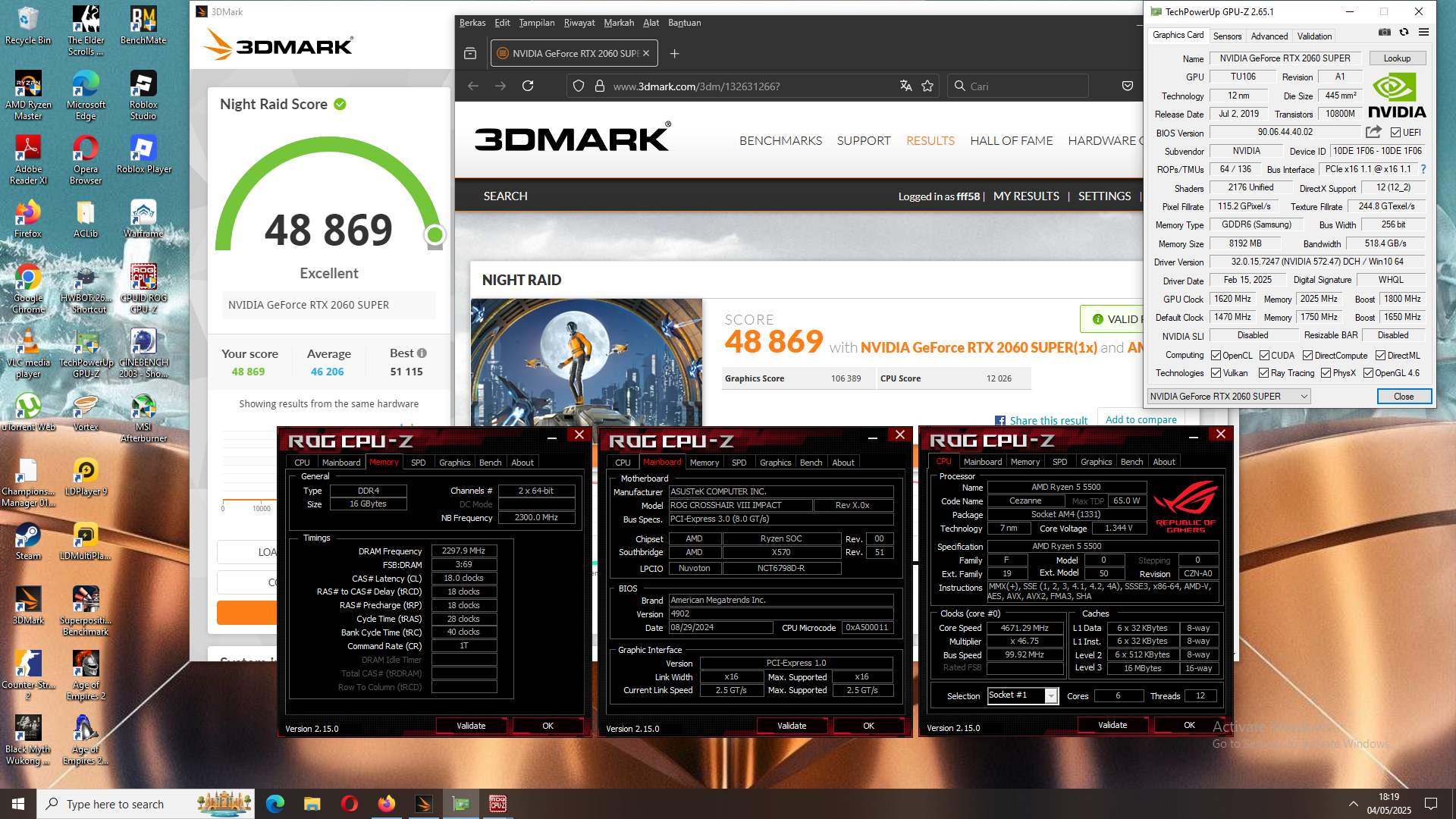Click the Lookup button in GPU-Z
The image size is (1456, 819).
(1397, 58)
